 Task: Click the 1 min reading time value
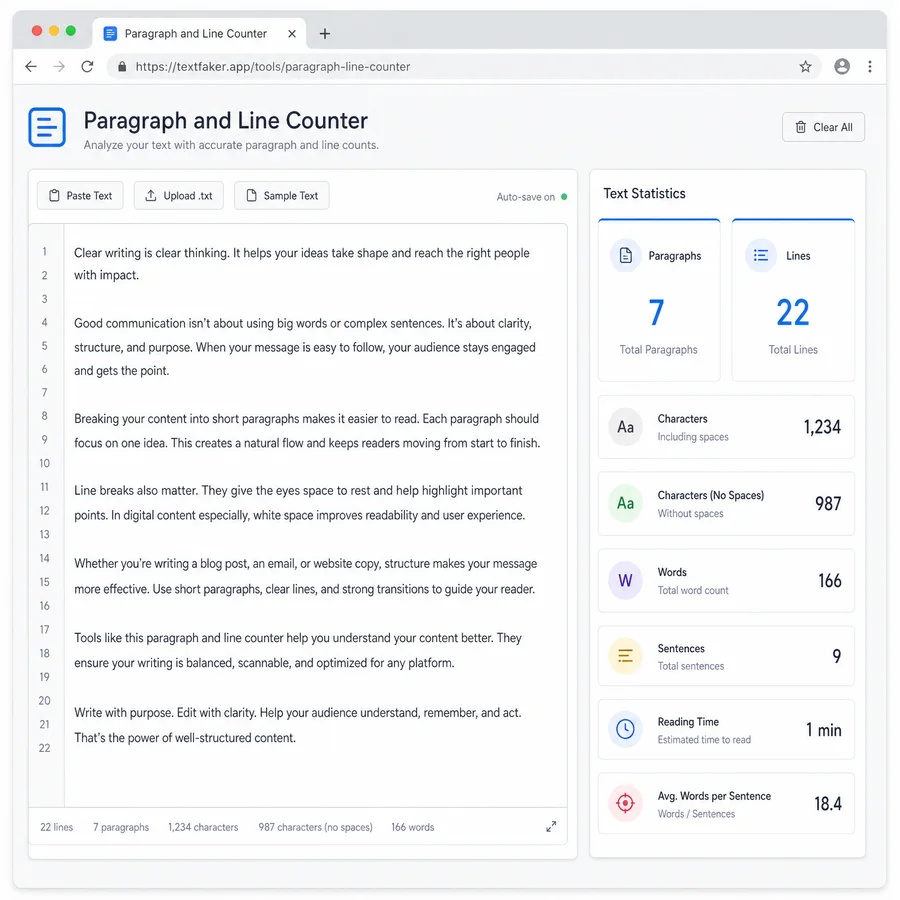(824, 730)
